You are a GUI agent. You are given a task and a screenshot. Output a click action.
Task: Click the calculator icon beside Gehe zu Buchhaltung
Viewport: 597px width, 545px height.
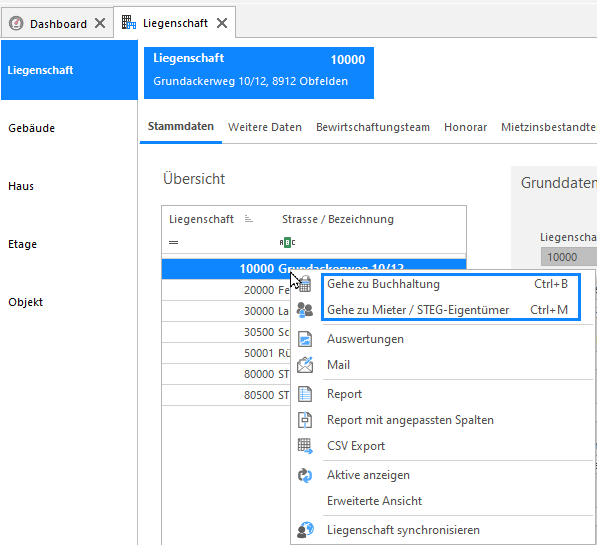point(305,284)
